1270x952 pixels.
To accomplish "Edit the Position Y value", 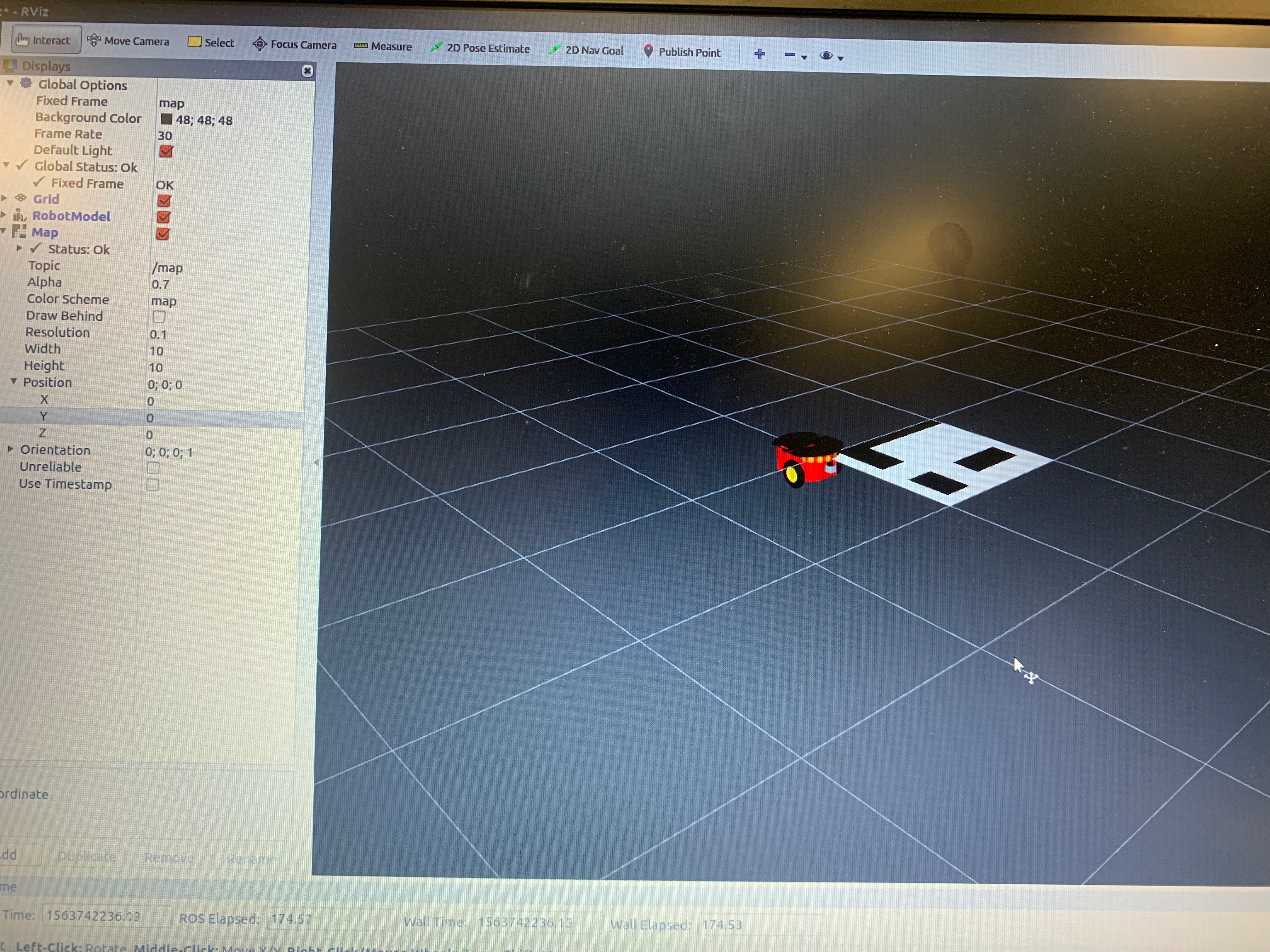I will pos(150,418).
